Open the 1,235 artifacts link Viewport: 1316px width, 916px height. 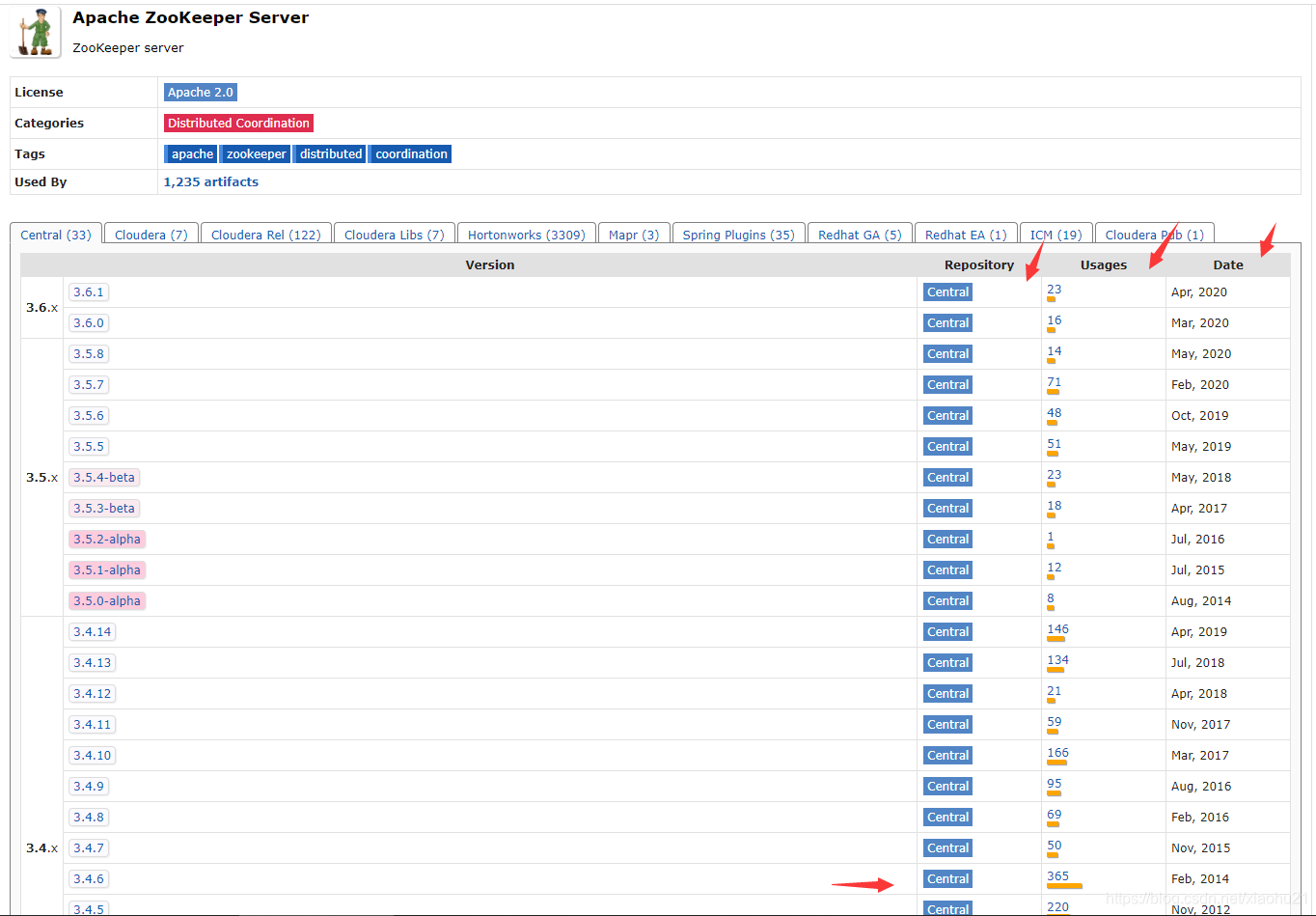pyautogui.click(x=211, y=181)
